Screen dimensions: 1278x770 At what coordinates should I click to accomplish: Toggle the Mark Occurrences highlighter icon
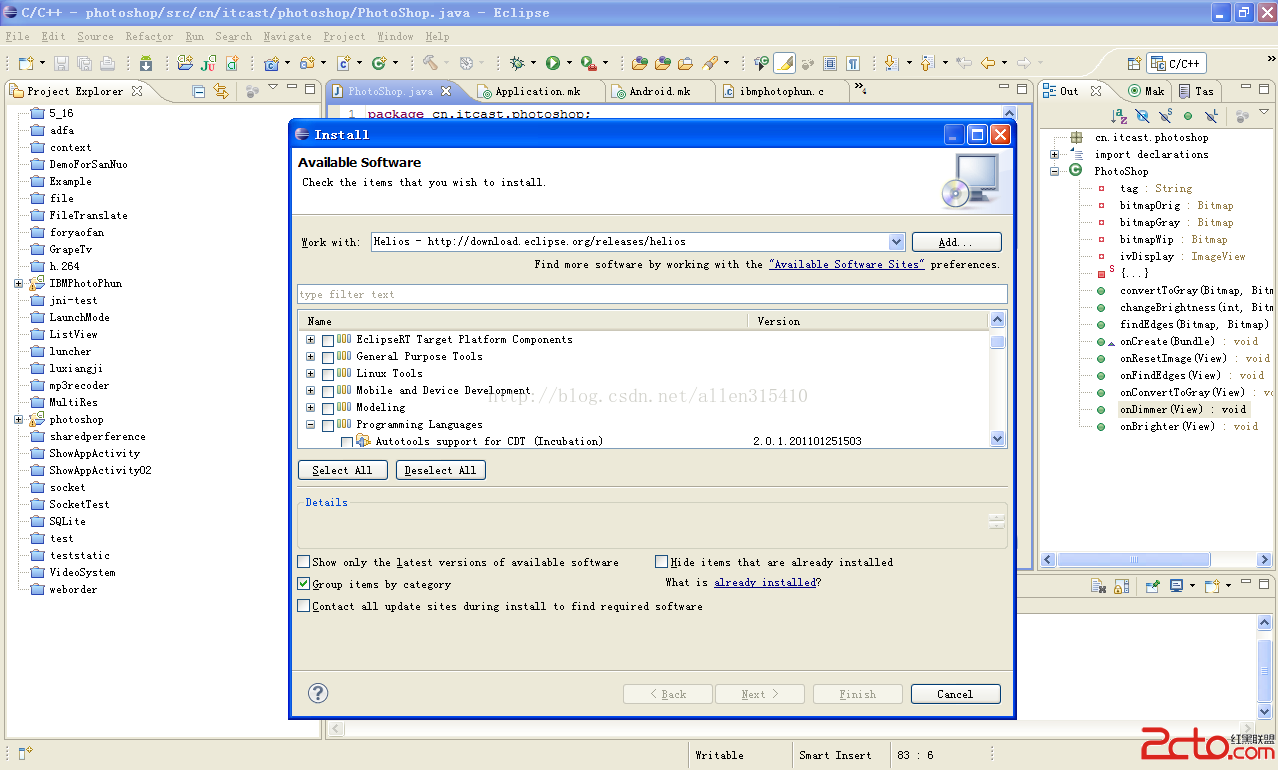point(785,63)
